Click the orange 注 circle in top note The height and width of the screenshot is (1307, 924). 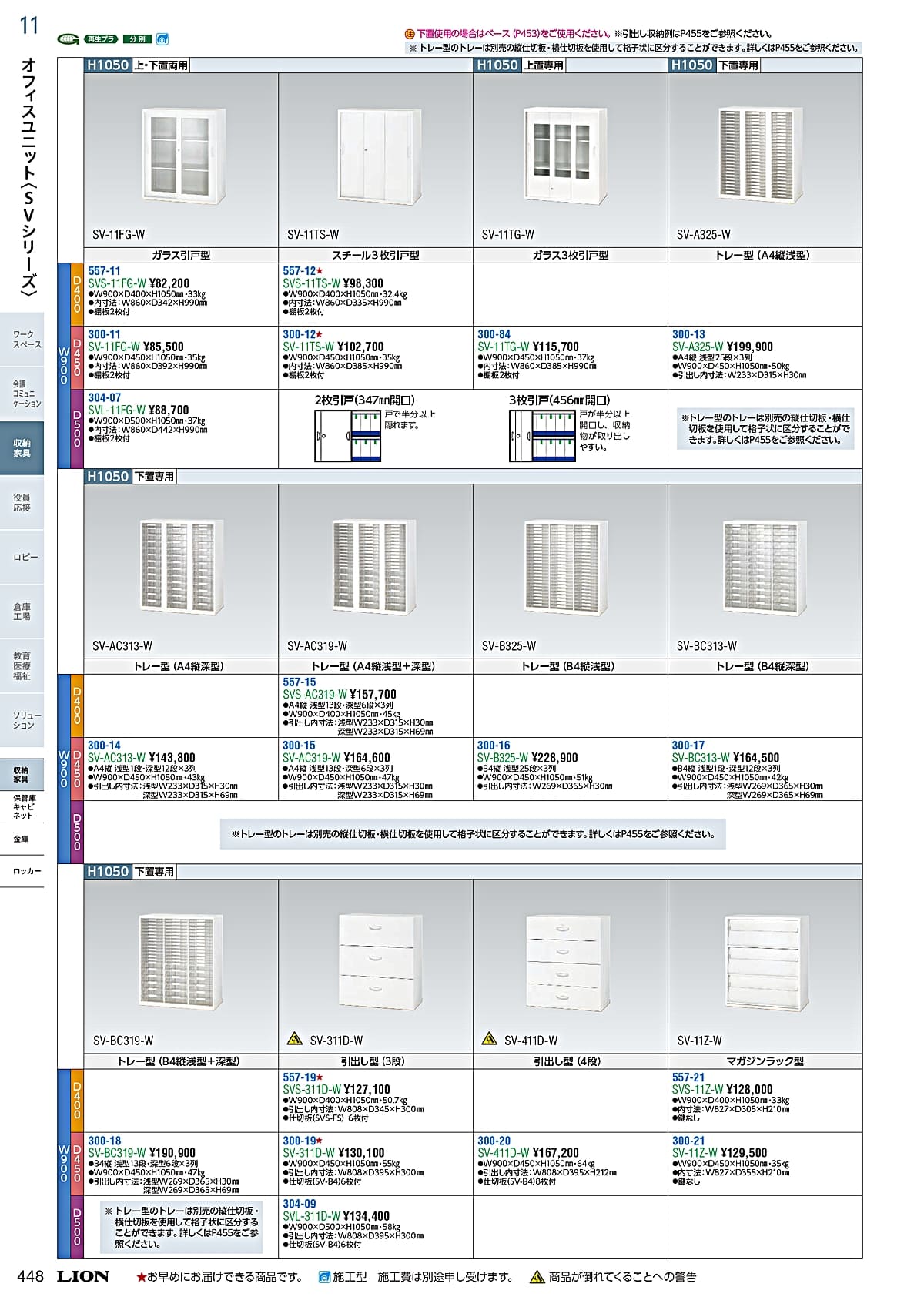[410, 34]
